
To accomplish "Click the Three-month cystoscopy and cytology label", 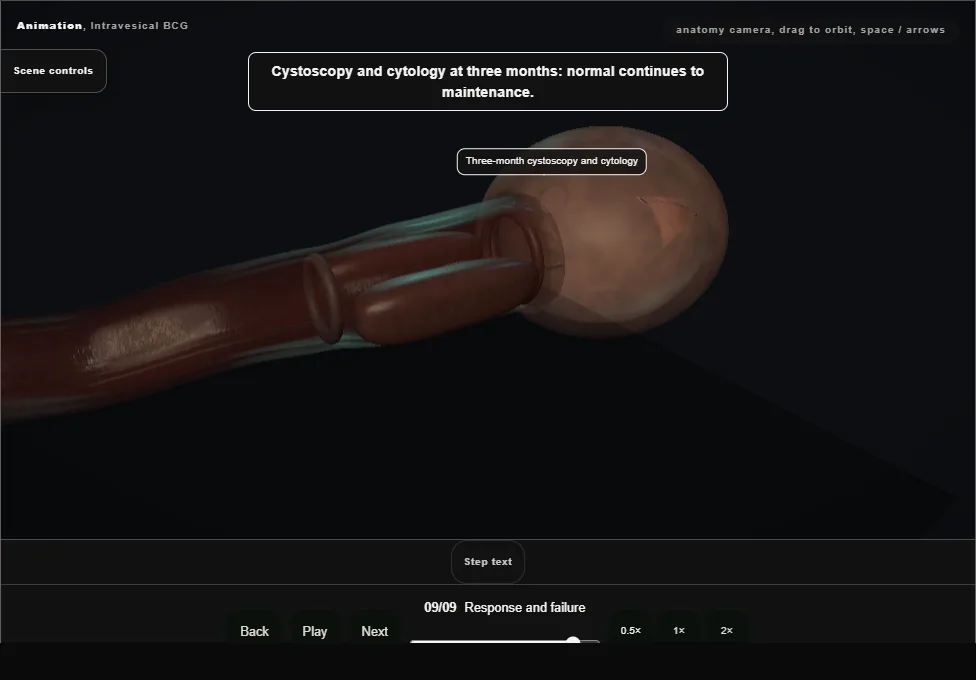I will [x=551, y=161].
